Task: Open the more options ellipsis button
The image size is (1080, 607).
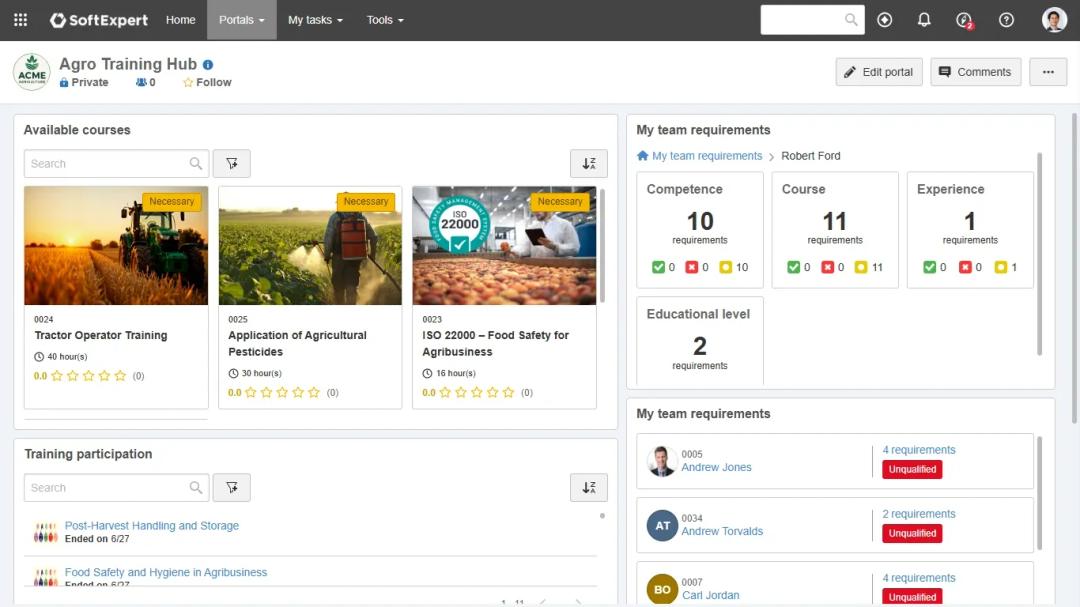Action: tap(1048, 72)
